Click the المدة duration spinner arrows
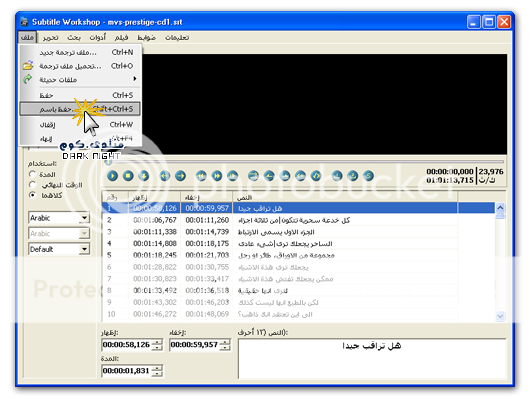Viewport: 530px width, 399px height. click(x=157, y=371)
